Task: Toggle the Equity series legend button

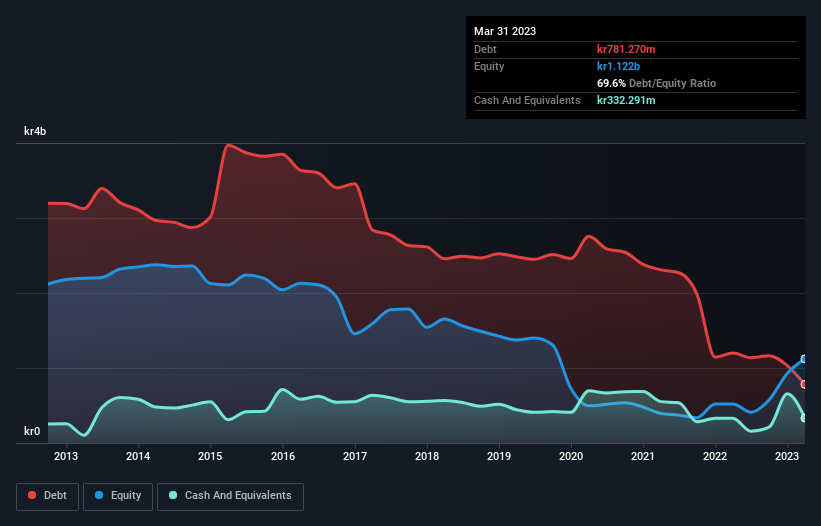Action: tap(118, 496)
